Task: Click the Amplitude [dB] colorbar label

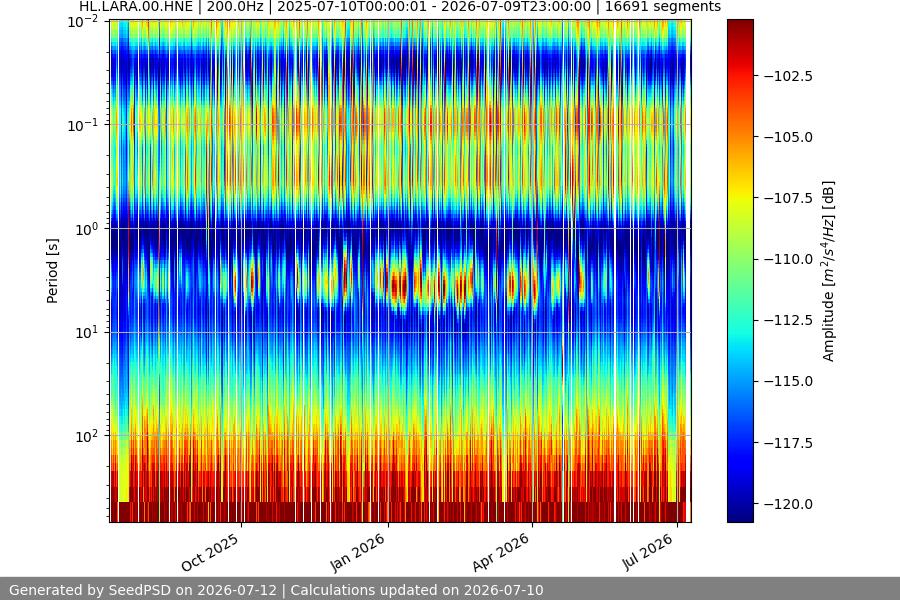Action: click(x=828, y=271)
